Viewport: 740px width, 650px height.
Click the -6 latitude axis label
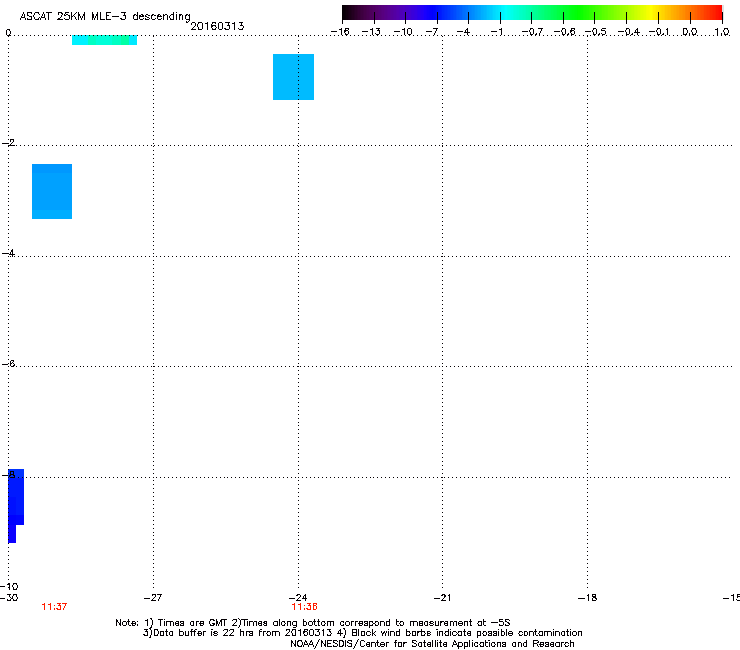point(8,363)
